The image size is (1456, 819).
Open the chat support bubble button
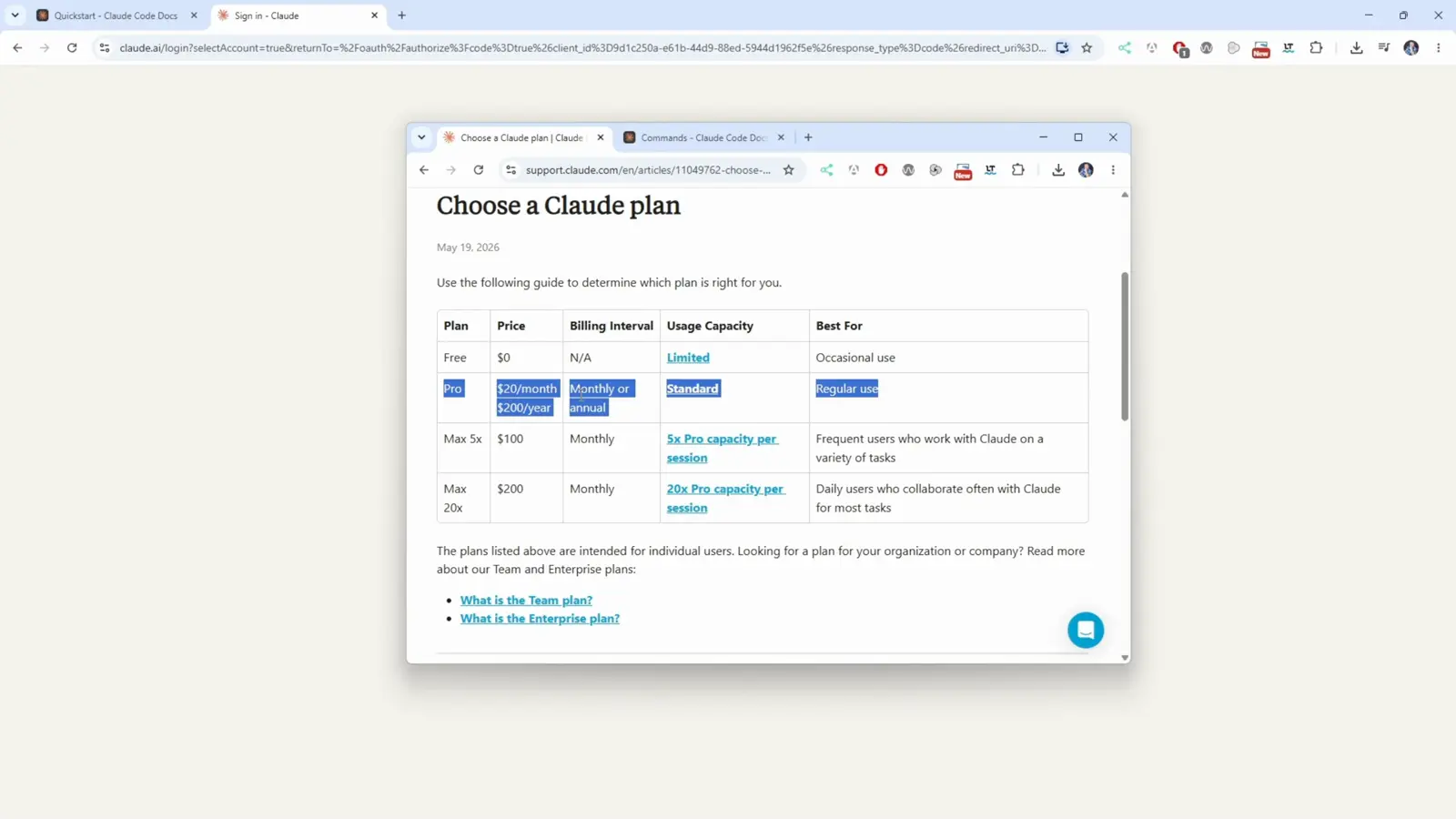click(x=1086, y=630)
